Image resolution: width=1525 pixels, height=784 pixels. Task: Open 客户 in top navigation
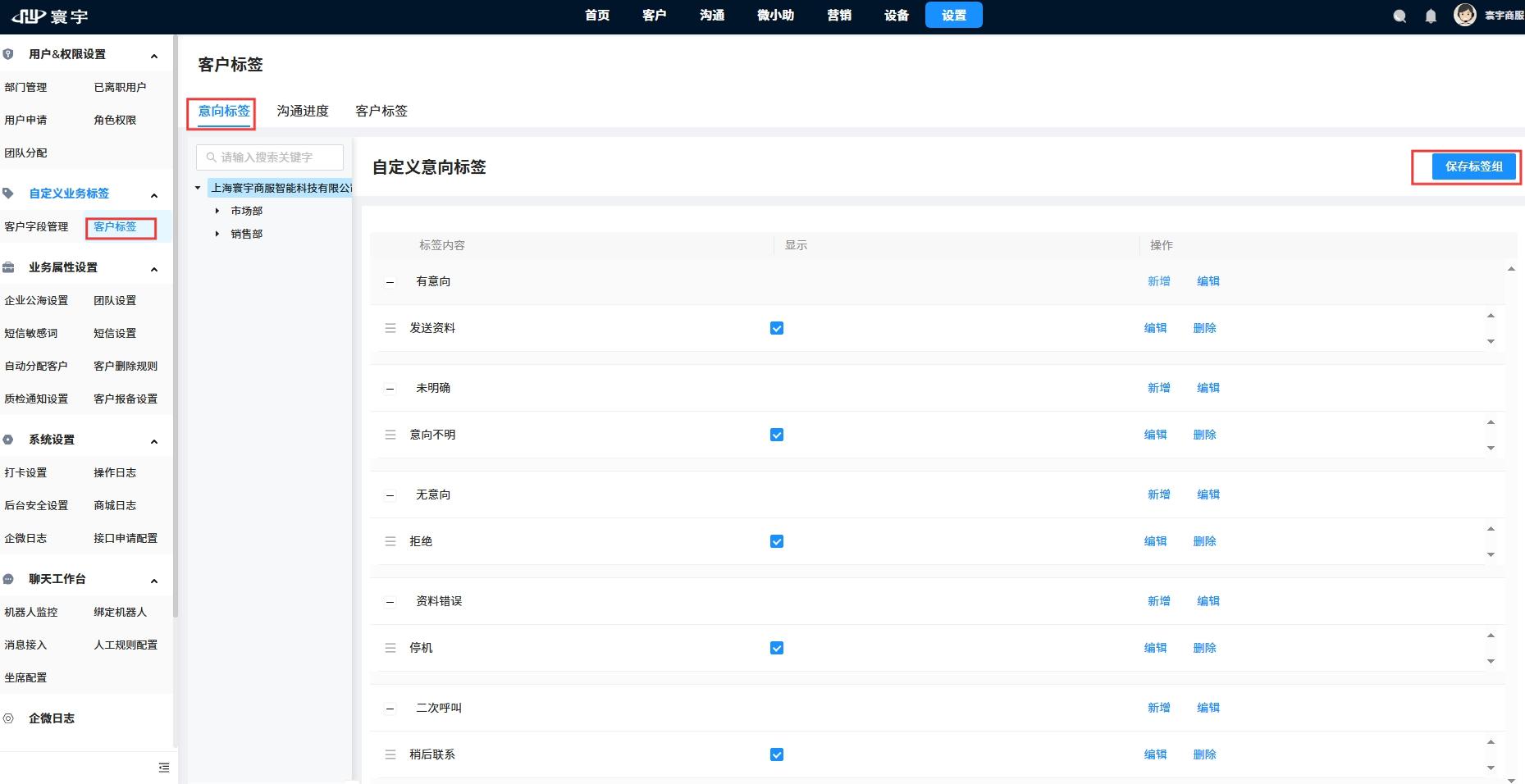click(x=655, y=16)
